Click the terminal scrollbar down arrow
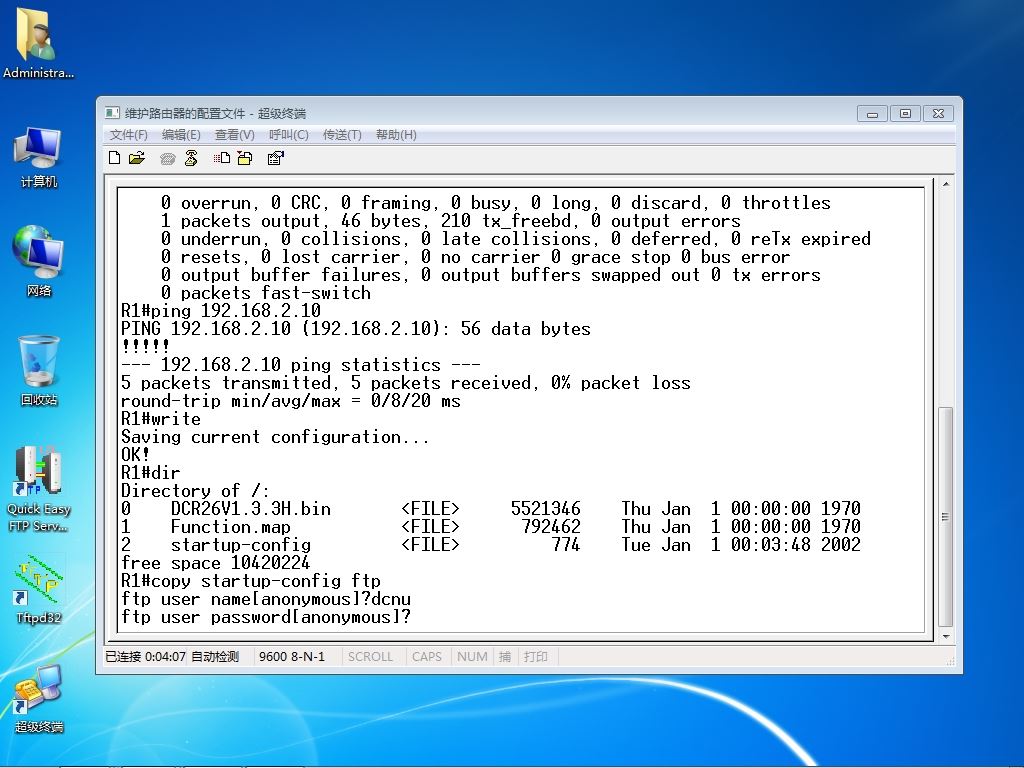1024x768 pixels. pyautogui.click(x=945, y=637)
